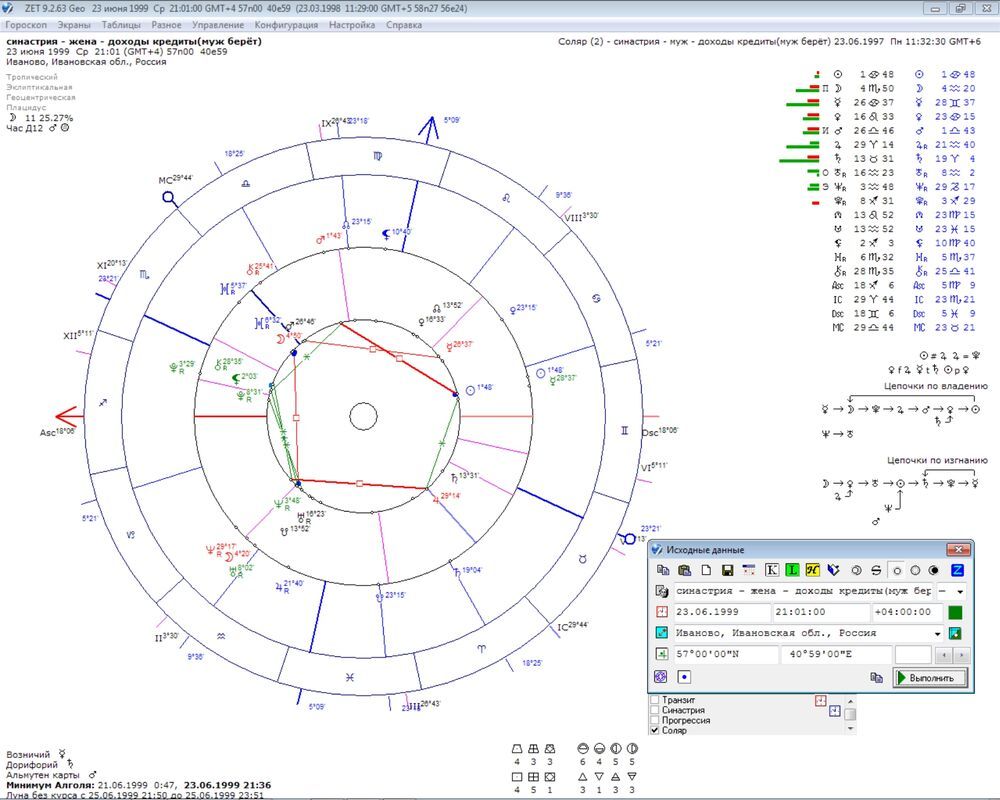Check the Синастрия option
This screenshot has width=1000, height=800.
(655, 710)
